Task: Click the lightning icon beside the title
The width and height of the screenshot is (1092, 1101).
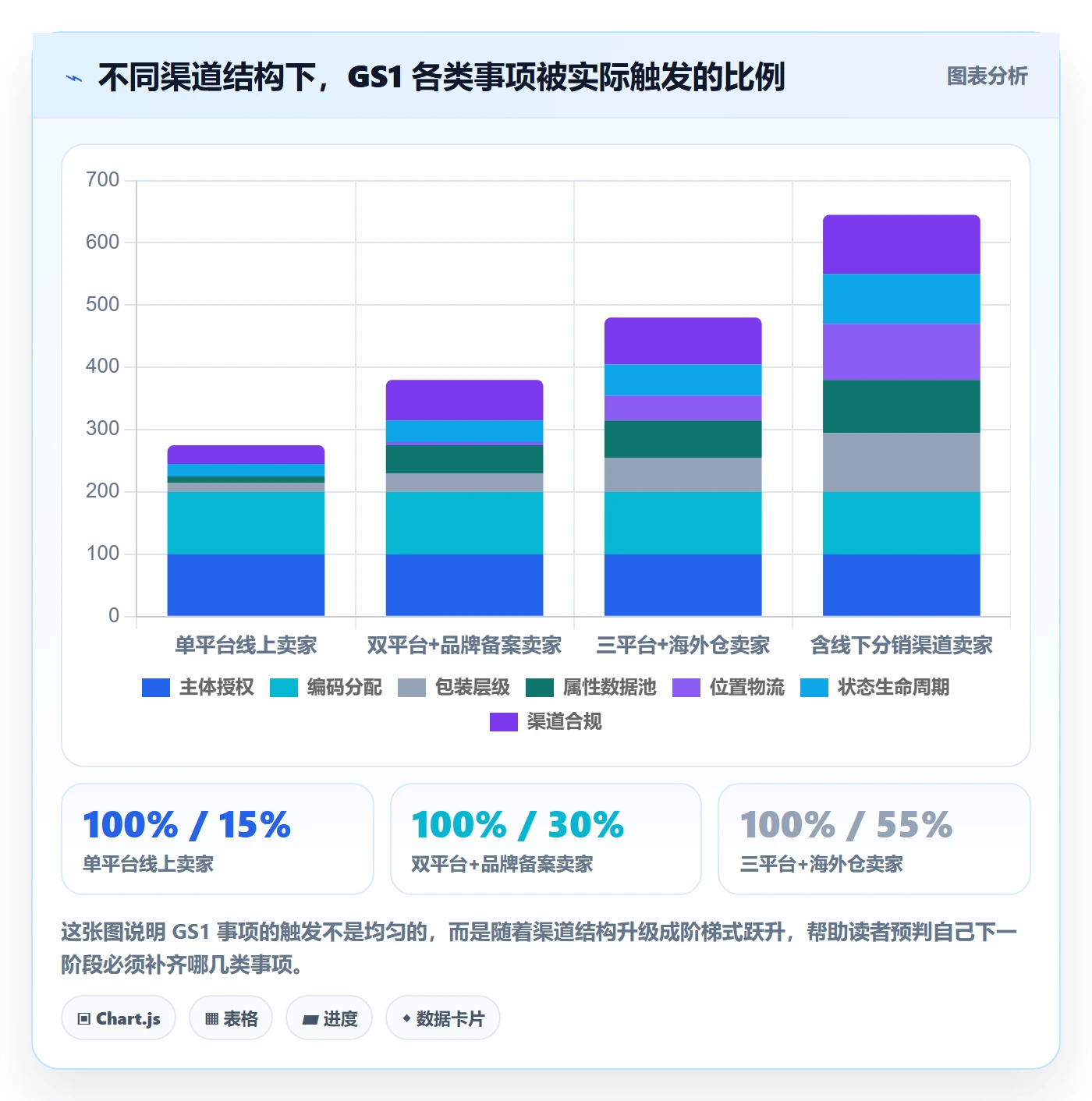Action: point(74,78)
